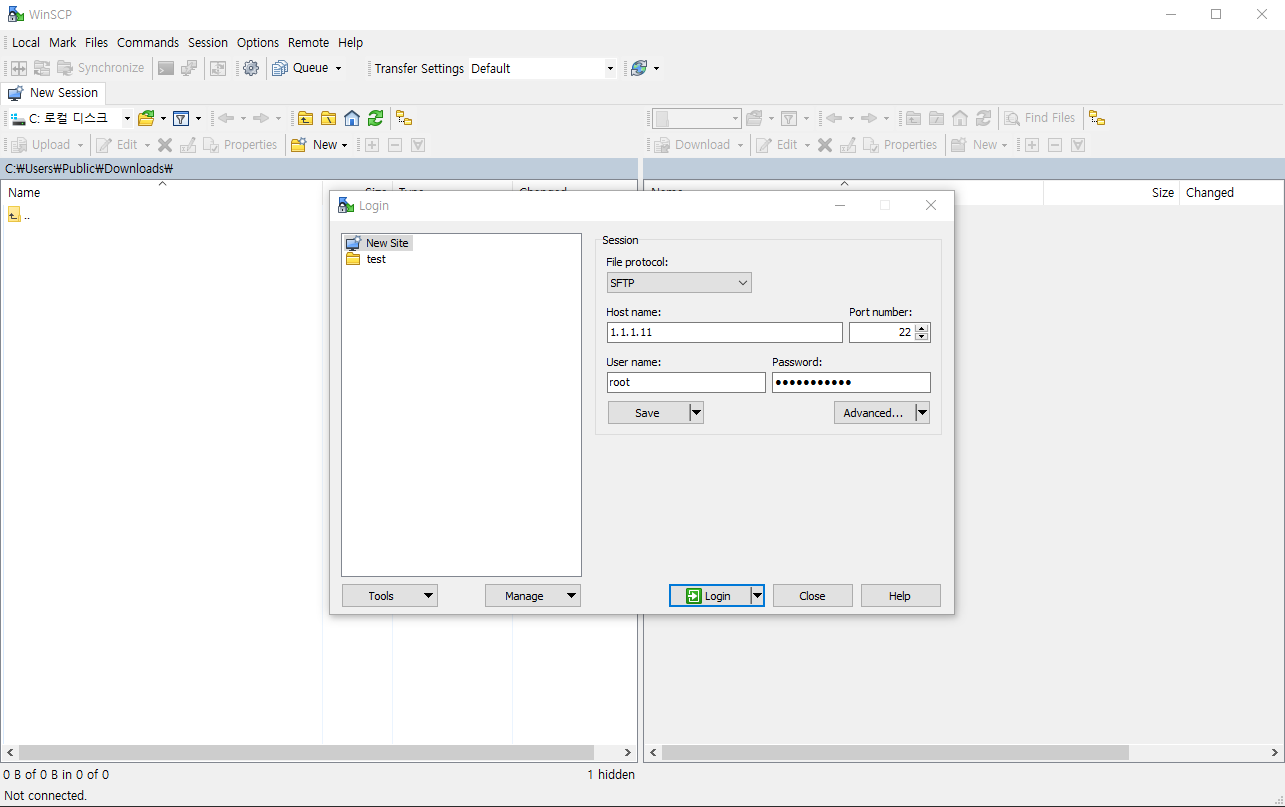Click the Host name field
The height and width of the screenshot is (807, 1285).
pos(725,332)
